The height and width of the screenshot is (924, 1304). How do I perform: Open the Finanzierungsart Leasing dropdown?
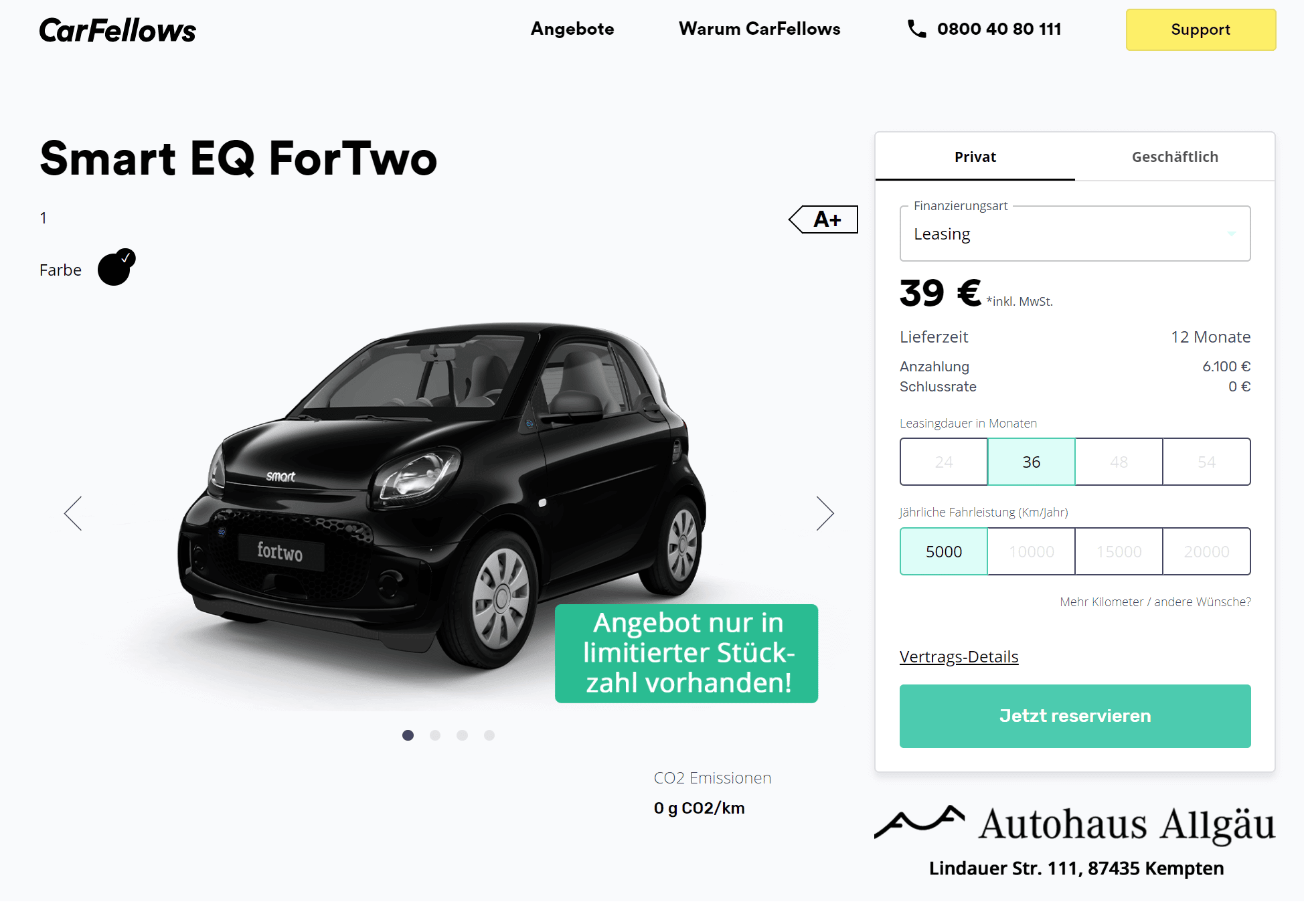coord(1075,234)
